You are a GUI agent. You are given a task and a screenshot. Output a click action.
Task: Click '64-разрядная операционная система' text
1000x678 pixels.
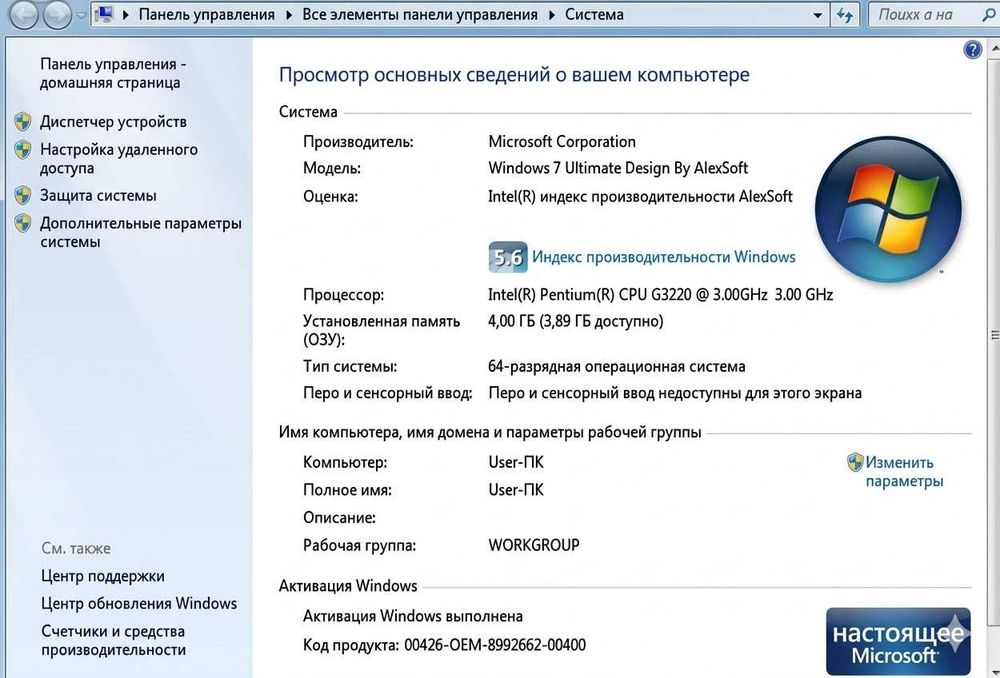(617, 367)
